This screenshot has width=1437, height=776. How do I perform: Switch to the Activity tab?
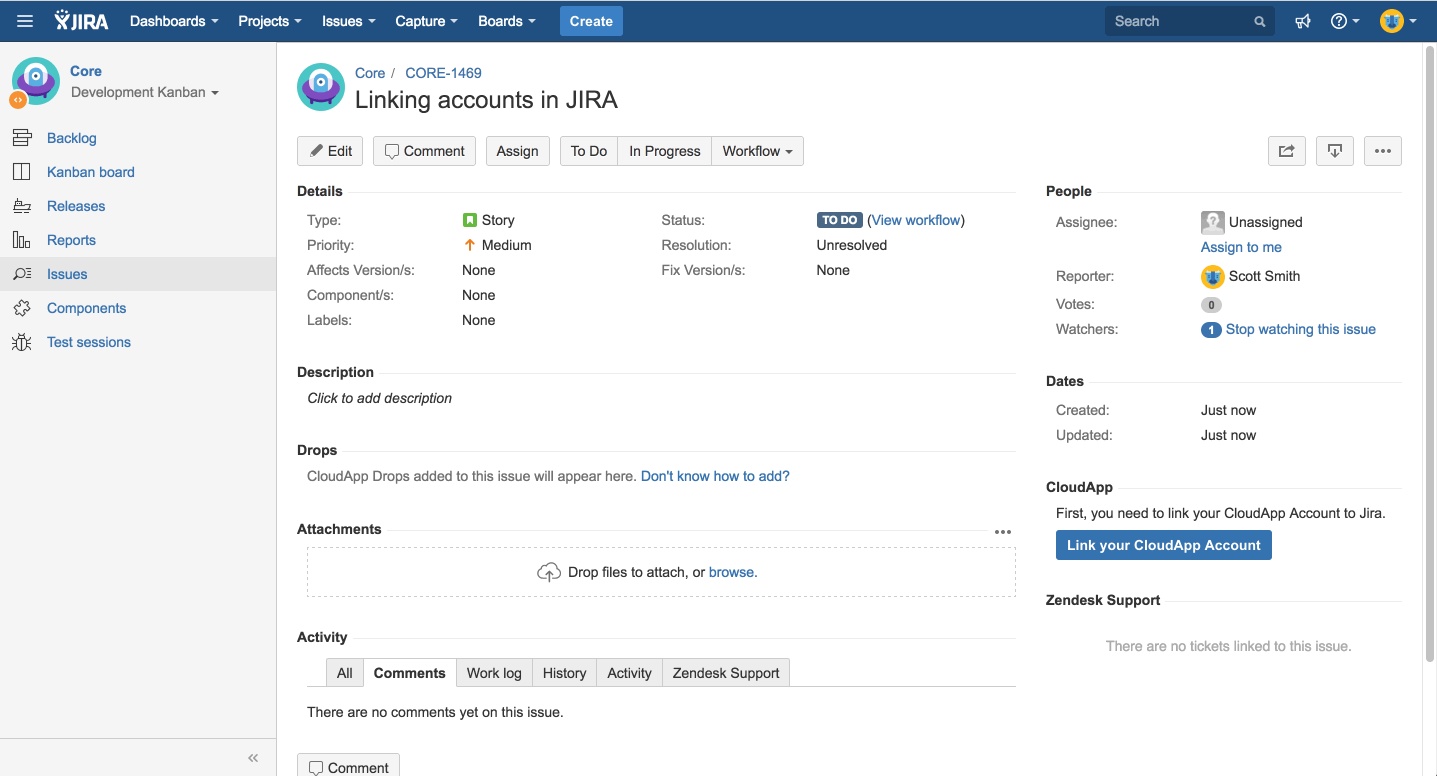point(630,673)
